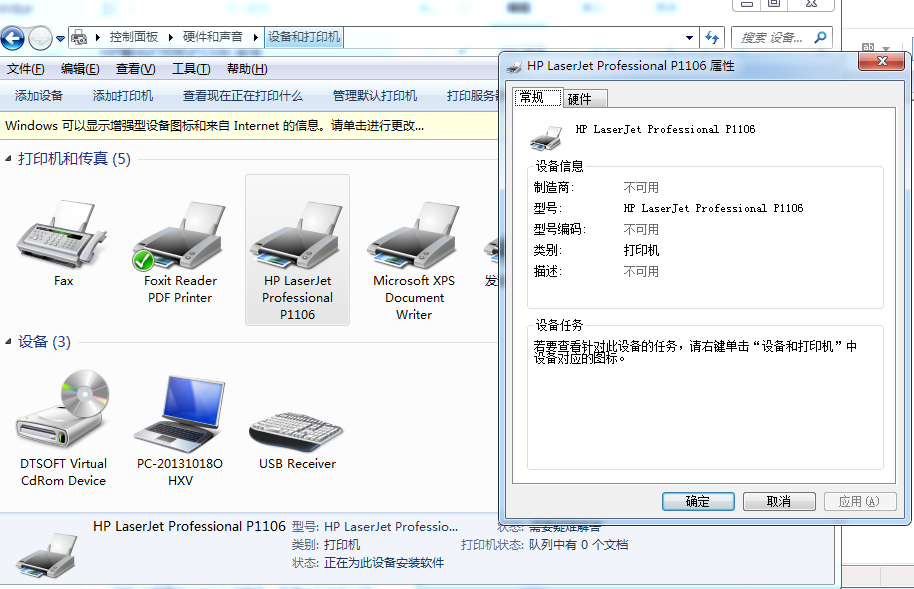
Task: Click printer icon inside properties dialog
Action: 546,138
